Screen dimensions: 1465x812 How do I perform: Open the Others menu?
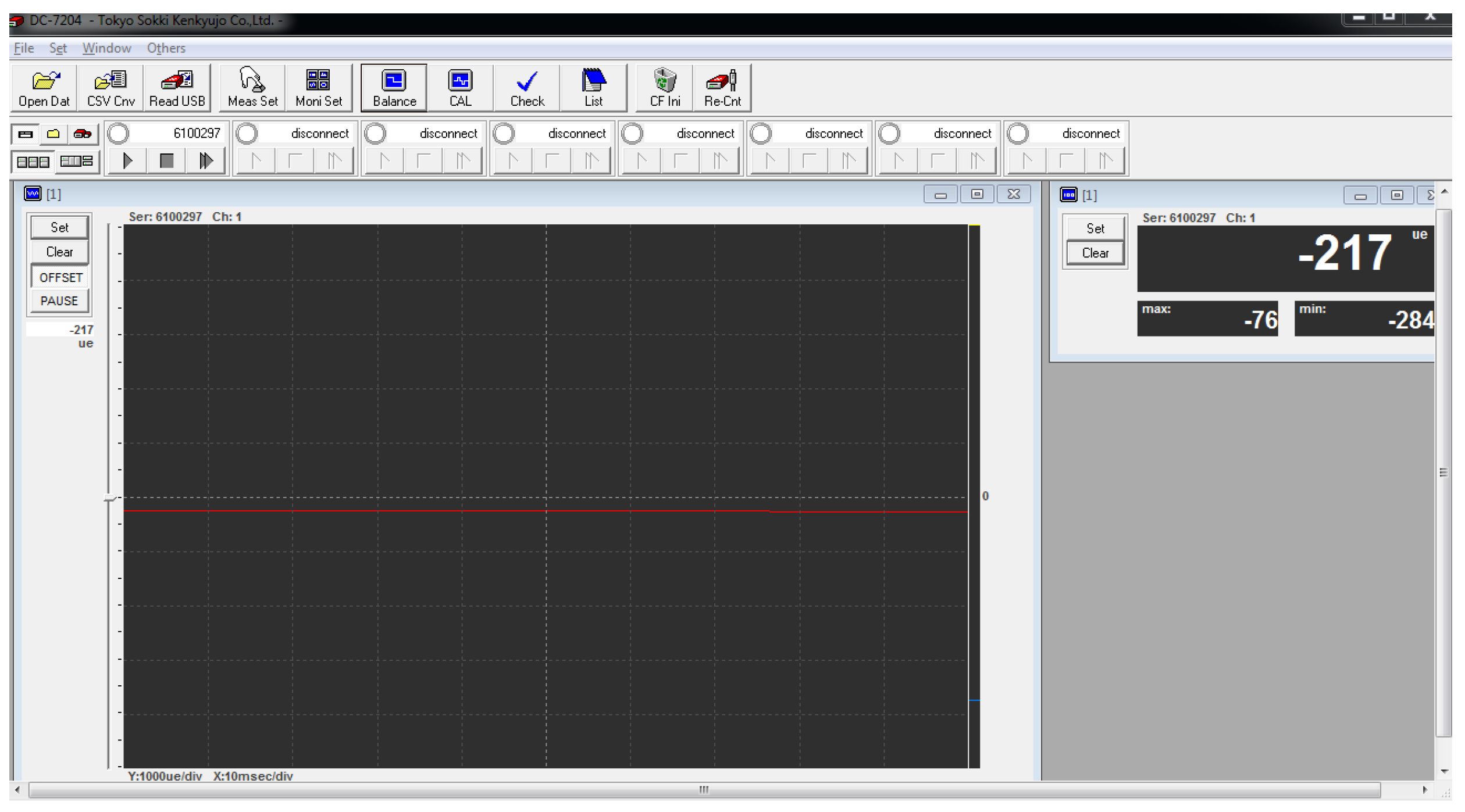166,48
